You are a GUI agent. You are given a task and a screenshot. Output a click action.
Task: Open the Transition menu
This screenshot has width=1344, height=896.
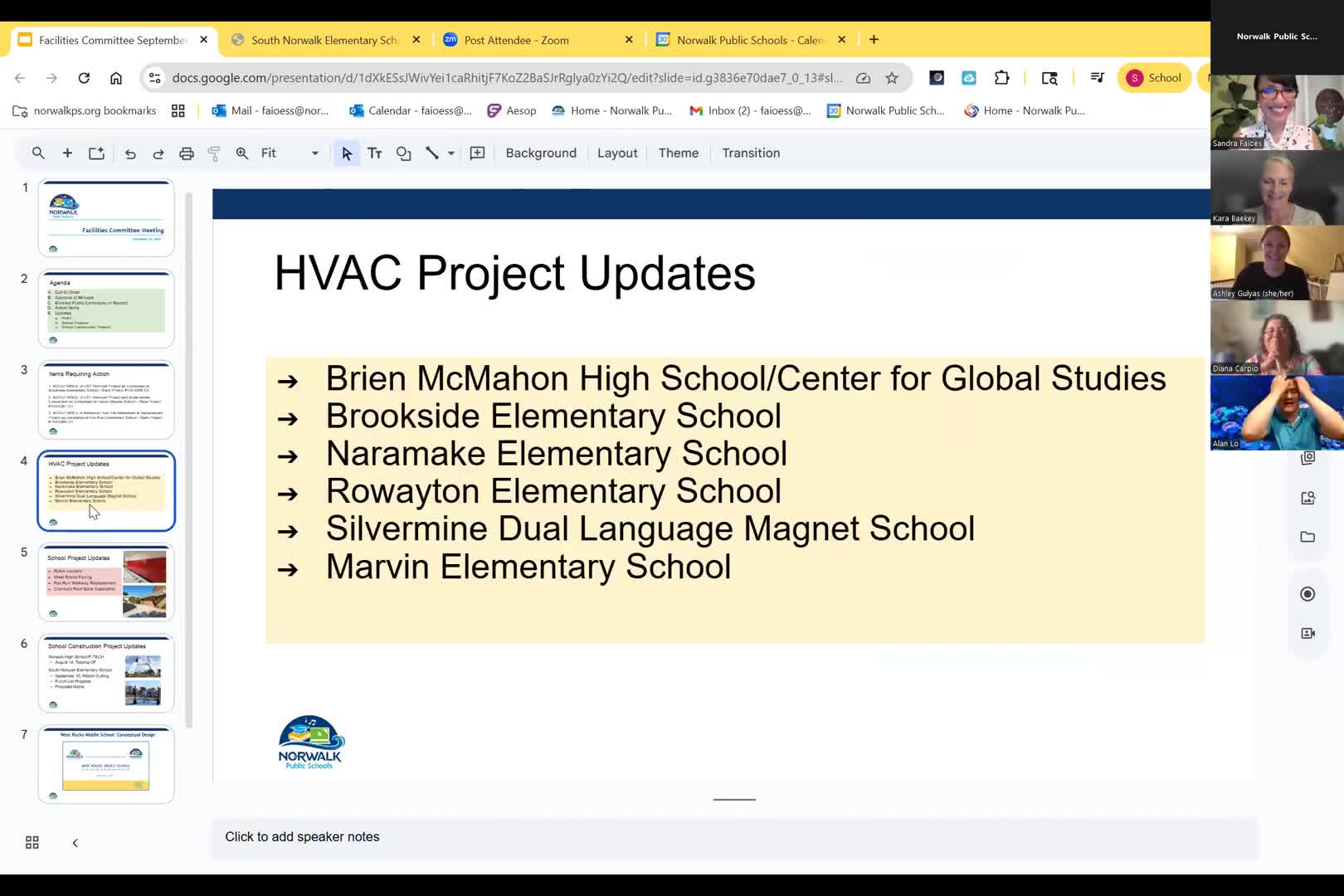750,153
